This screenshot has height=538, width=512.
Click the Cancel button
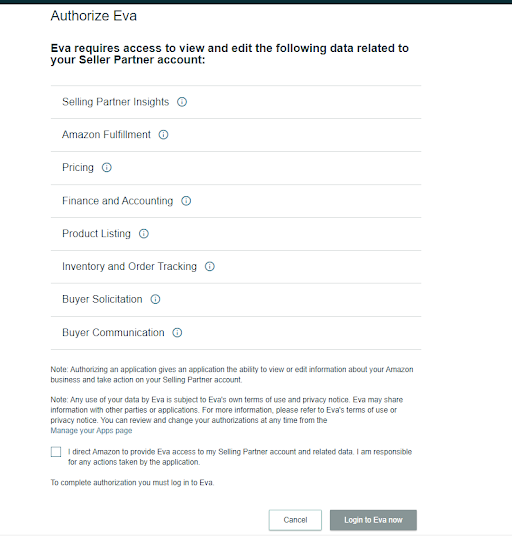click(295, 520)
